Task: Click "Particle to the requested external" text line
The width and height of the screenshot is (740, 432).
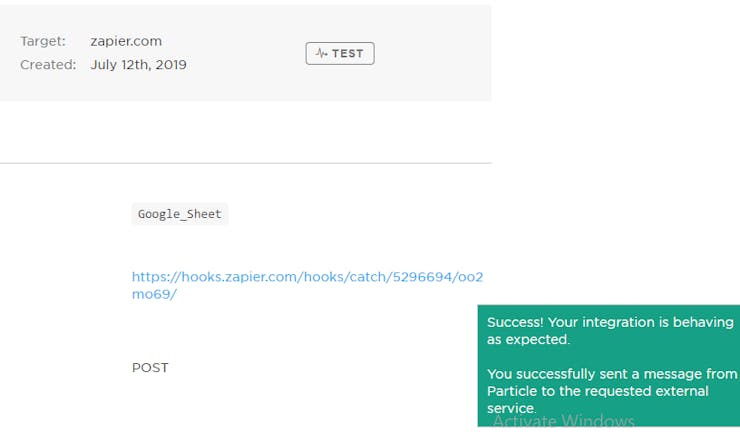Action: point(597,391)
